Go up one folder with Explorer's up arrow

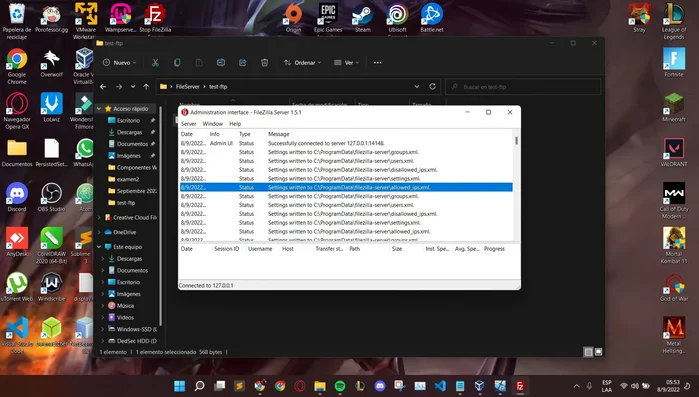click(x=146, y=86)
